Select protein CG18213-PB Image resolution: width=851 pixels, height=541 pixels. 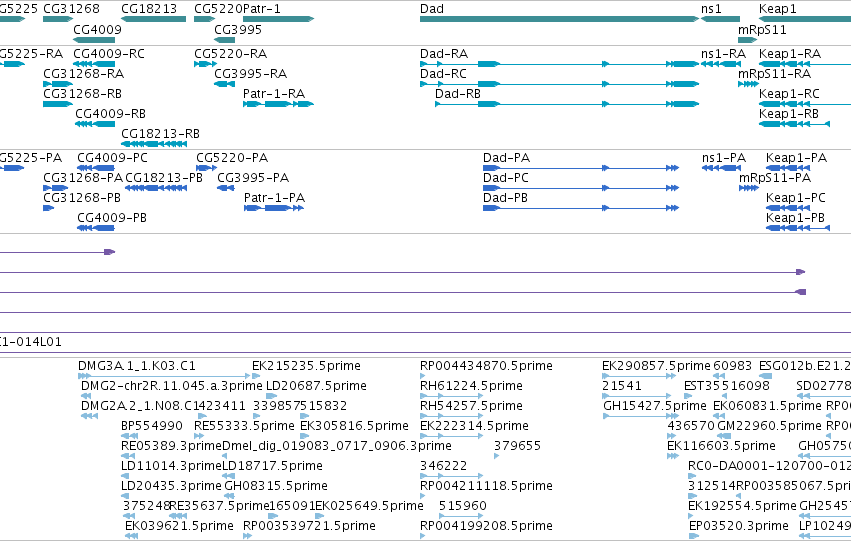[156, 188]
